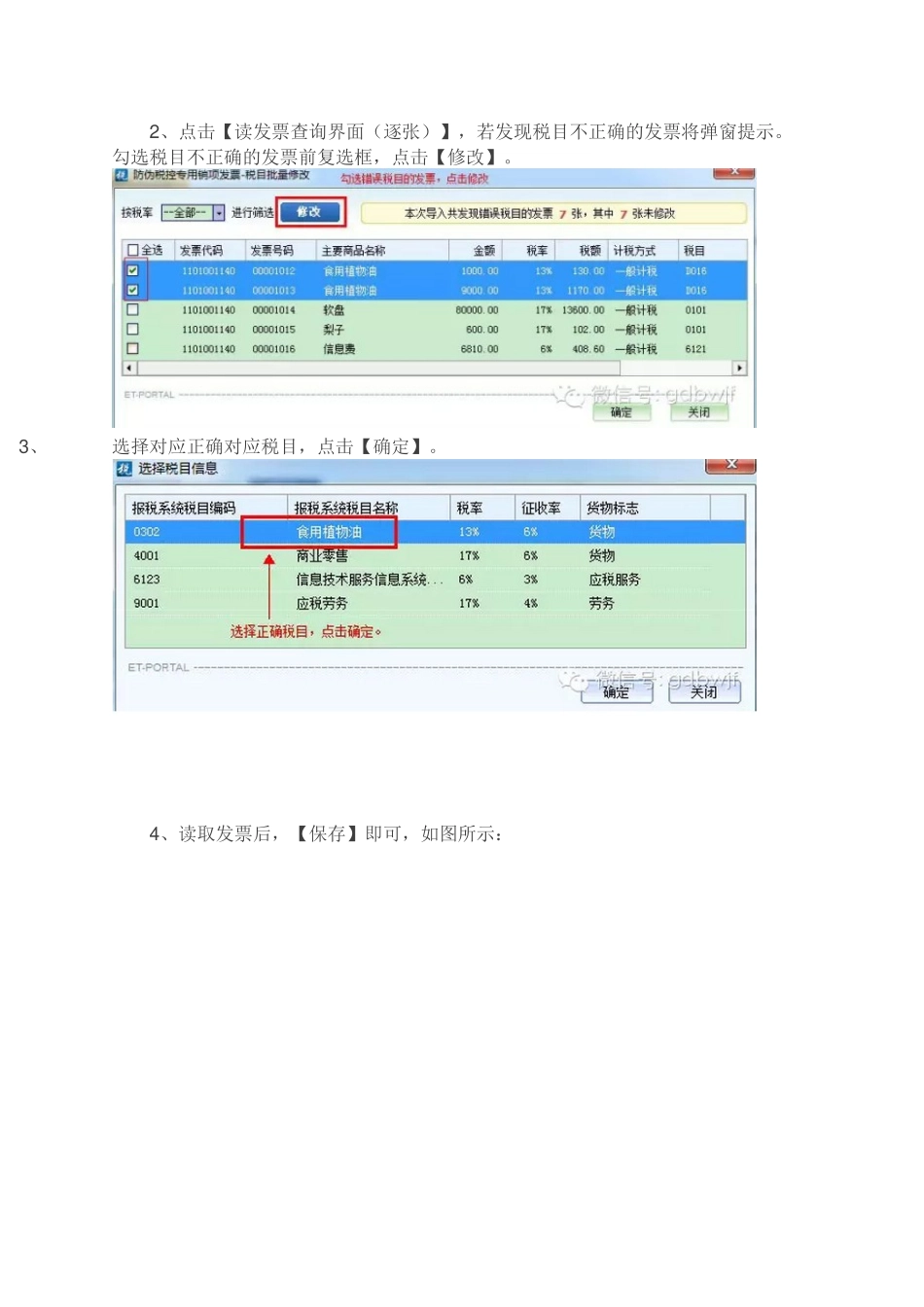
Task: Click 确定 in the 选择税目信息 dialog
Action: [x=615, y=691]
